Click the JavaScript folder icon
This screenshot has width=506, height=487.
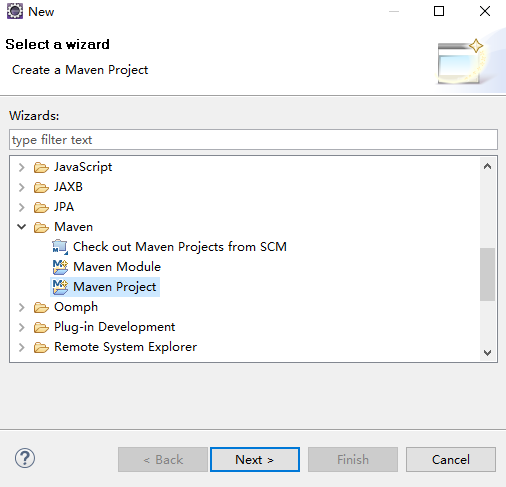point(41,167)
